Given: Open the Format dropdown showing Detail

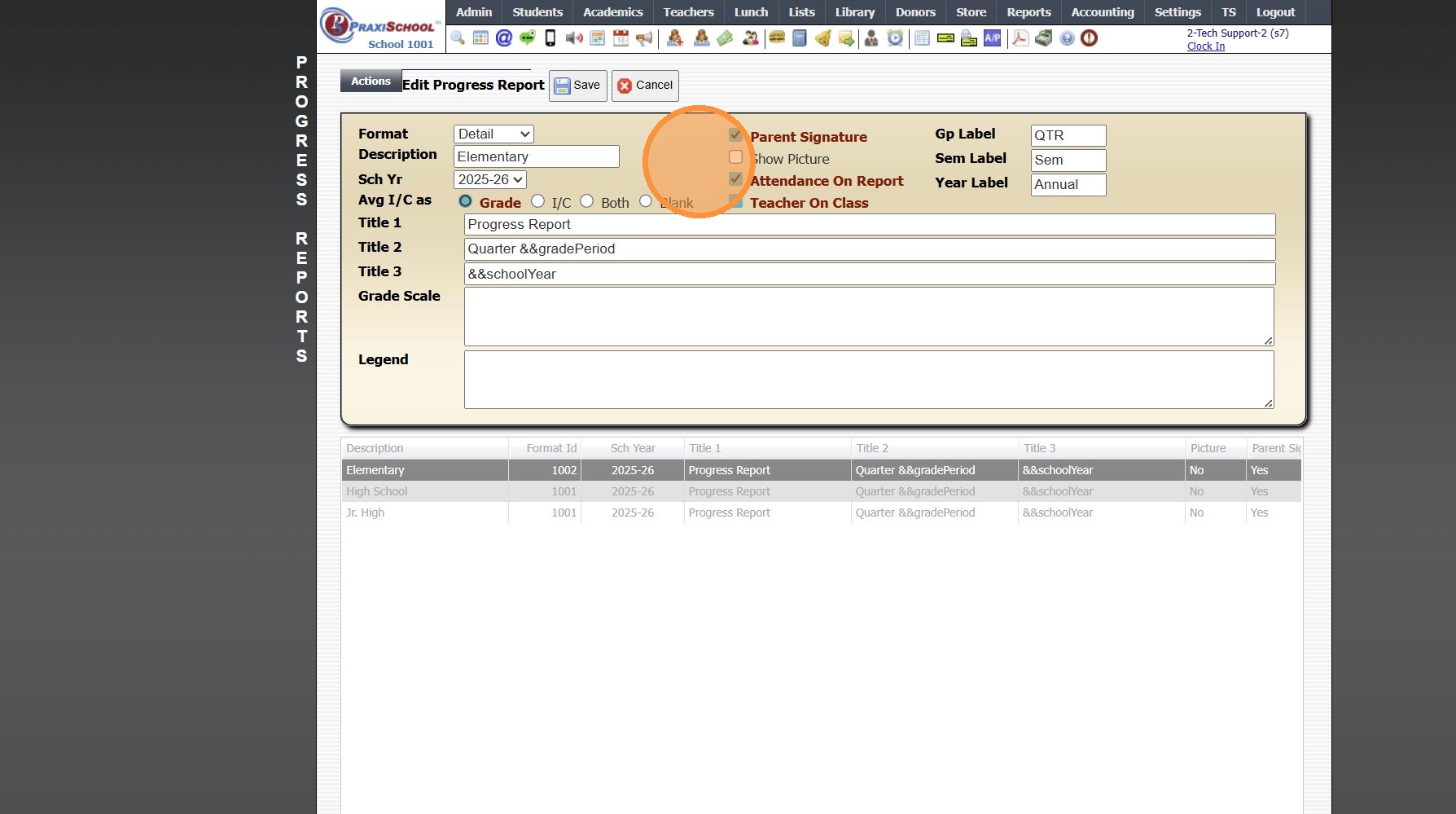Looking at the screenshot, I should pos(493,134).
